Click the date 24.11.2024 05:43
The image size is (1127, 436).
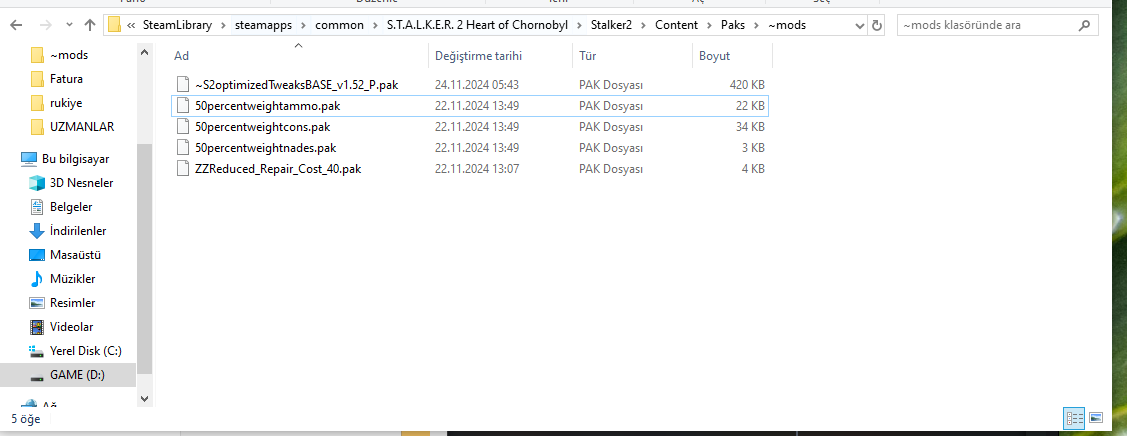(477, 85)
